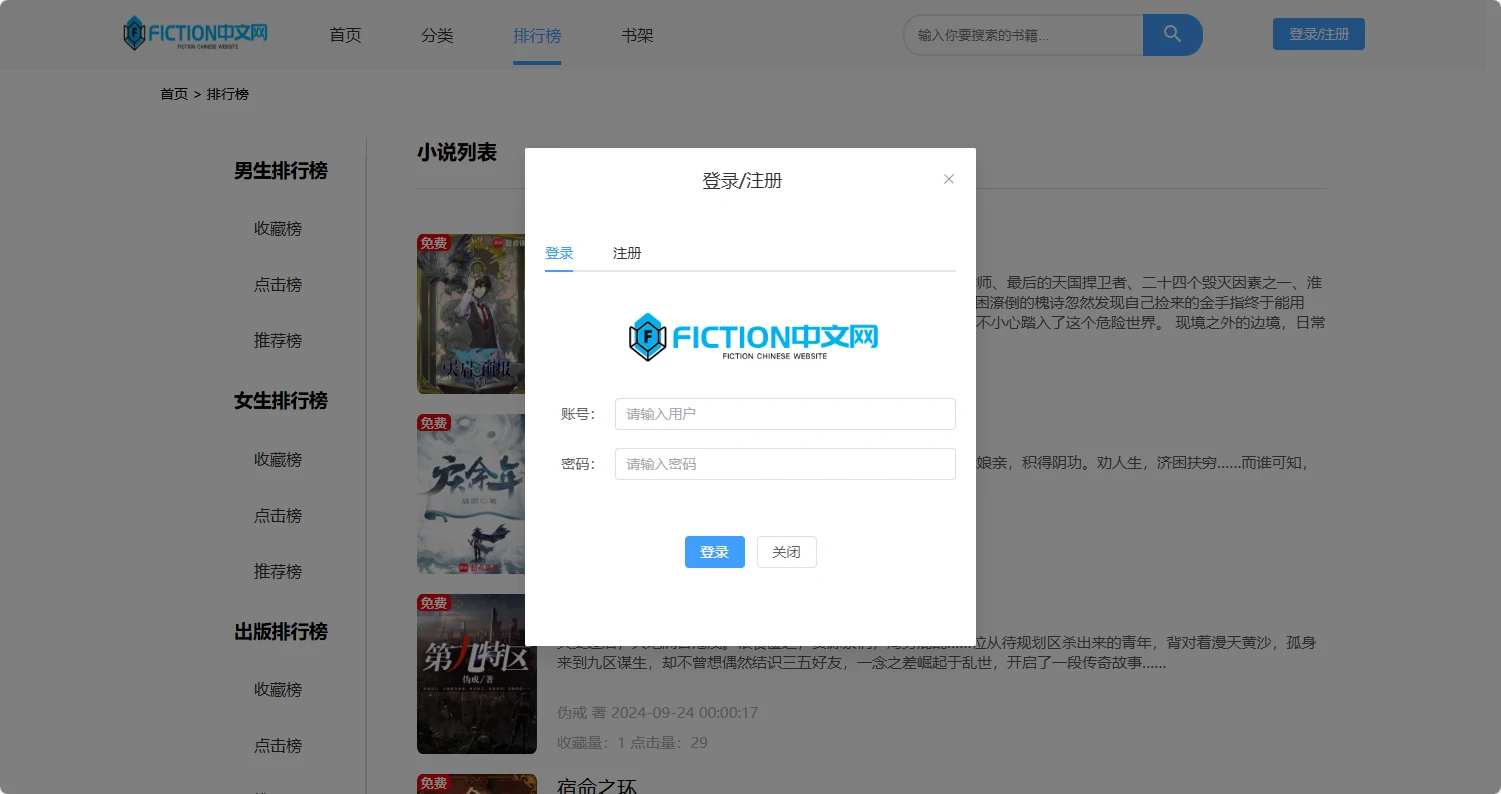
Task: Select 点击榜 under 女生排行榜
Action: tap(278, 516)
